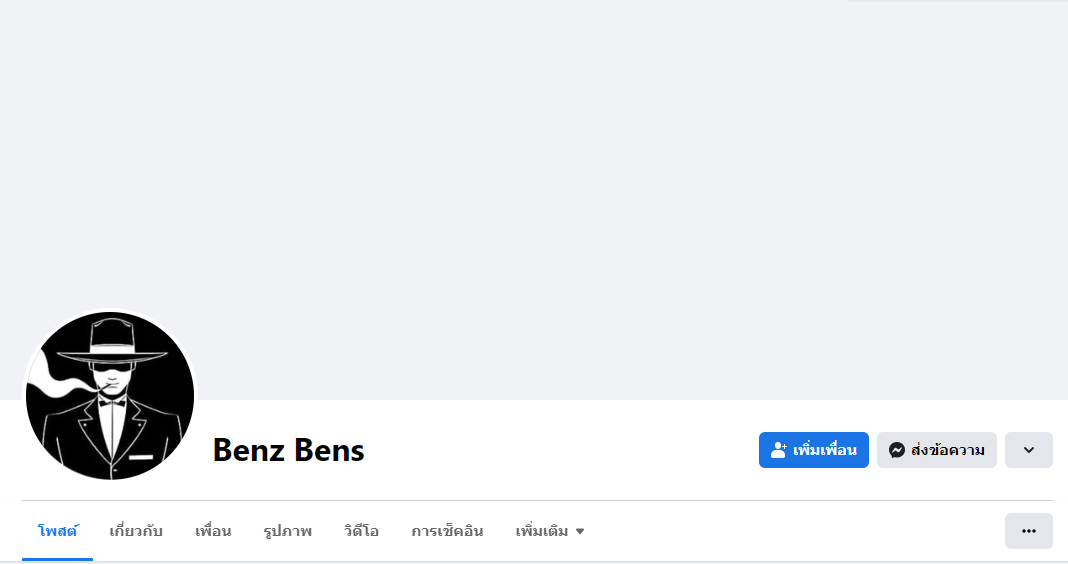The height and width of the screenshot is (564, 1068).
Task: Go to the เพื่อน tab
Action: click(x=213, y=531)
